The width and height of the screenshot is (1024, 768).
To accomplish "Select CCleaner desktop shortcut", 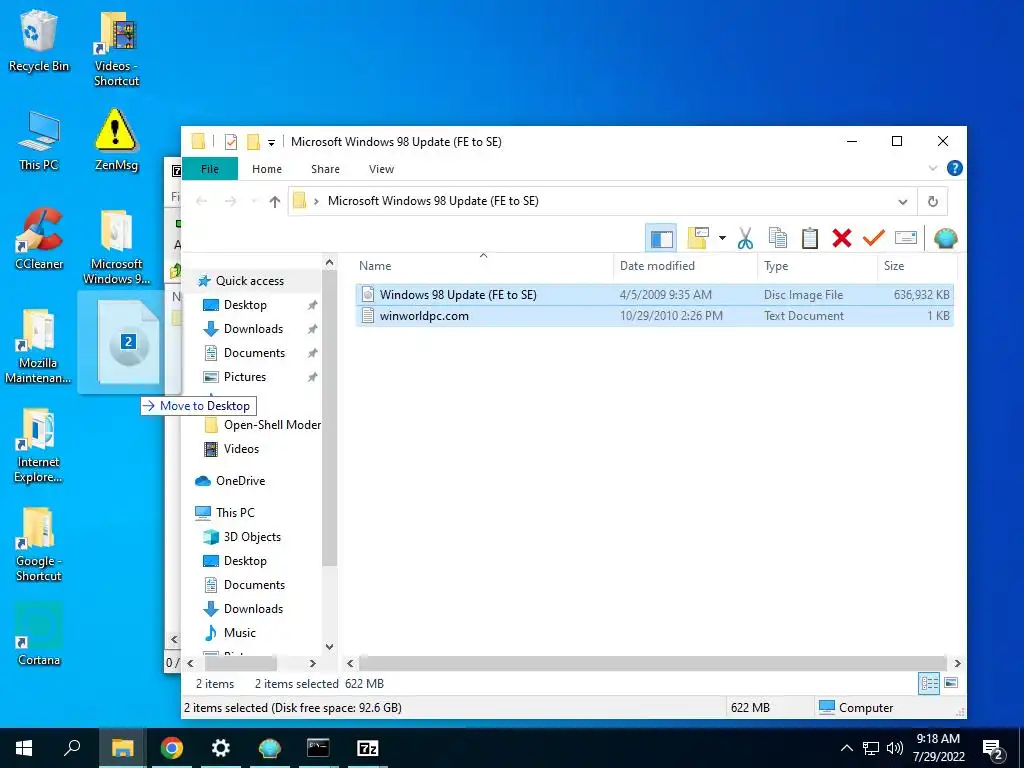I will click(x=39, y=239).
